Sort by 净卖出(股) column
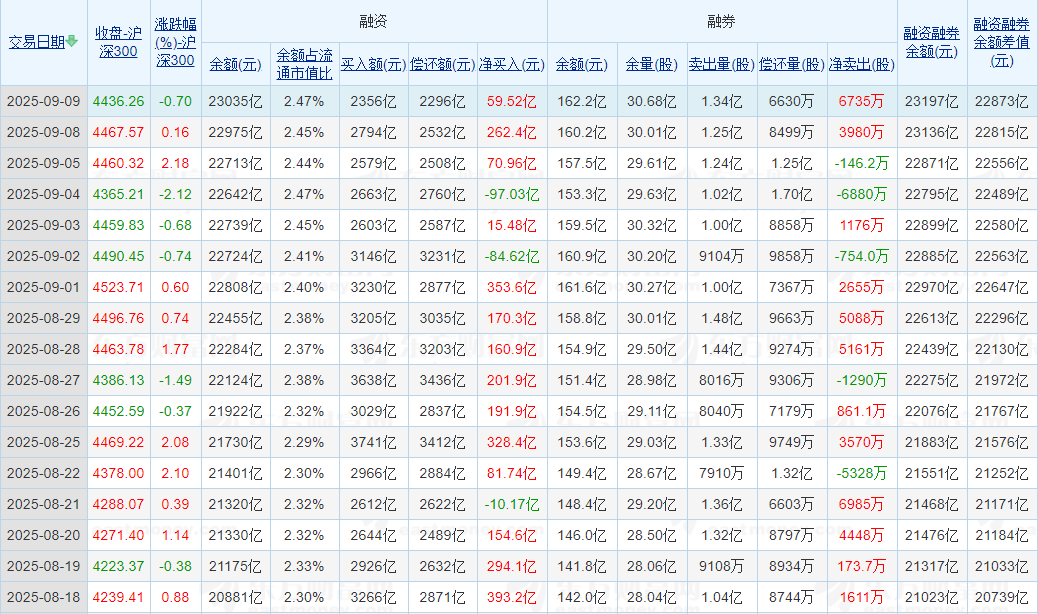The height and width of the screenshot is (614, 1038). pyautogui.click(x=862, y=64)
